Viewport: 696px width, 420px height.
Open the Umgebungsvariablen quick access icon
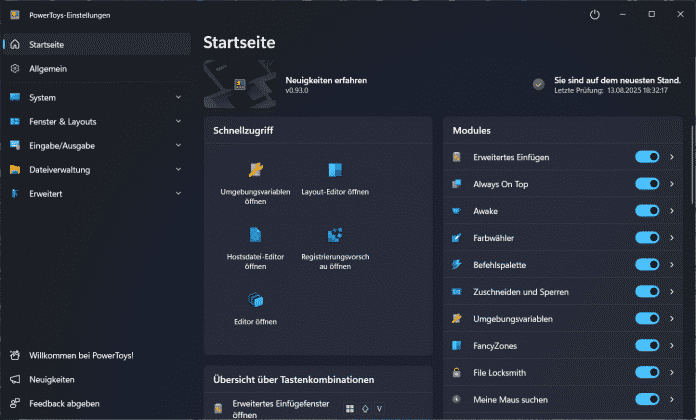[x=255, y=169]
